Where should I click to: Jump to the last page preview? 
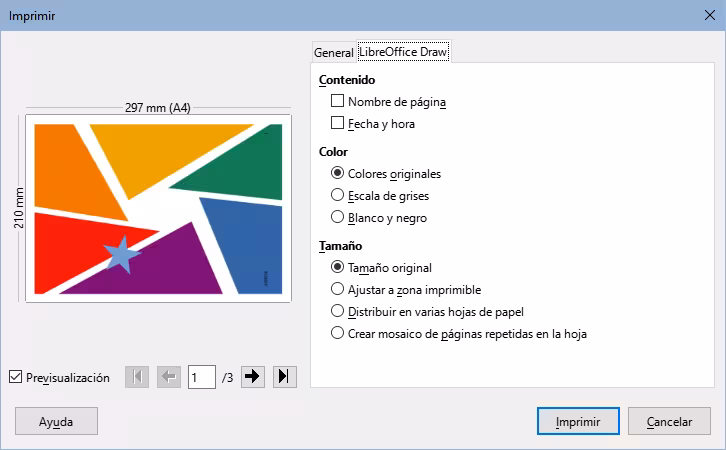point(285,377)
